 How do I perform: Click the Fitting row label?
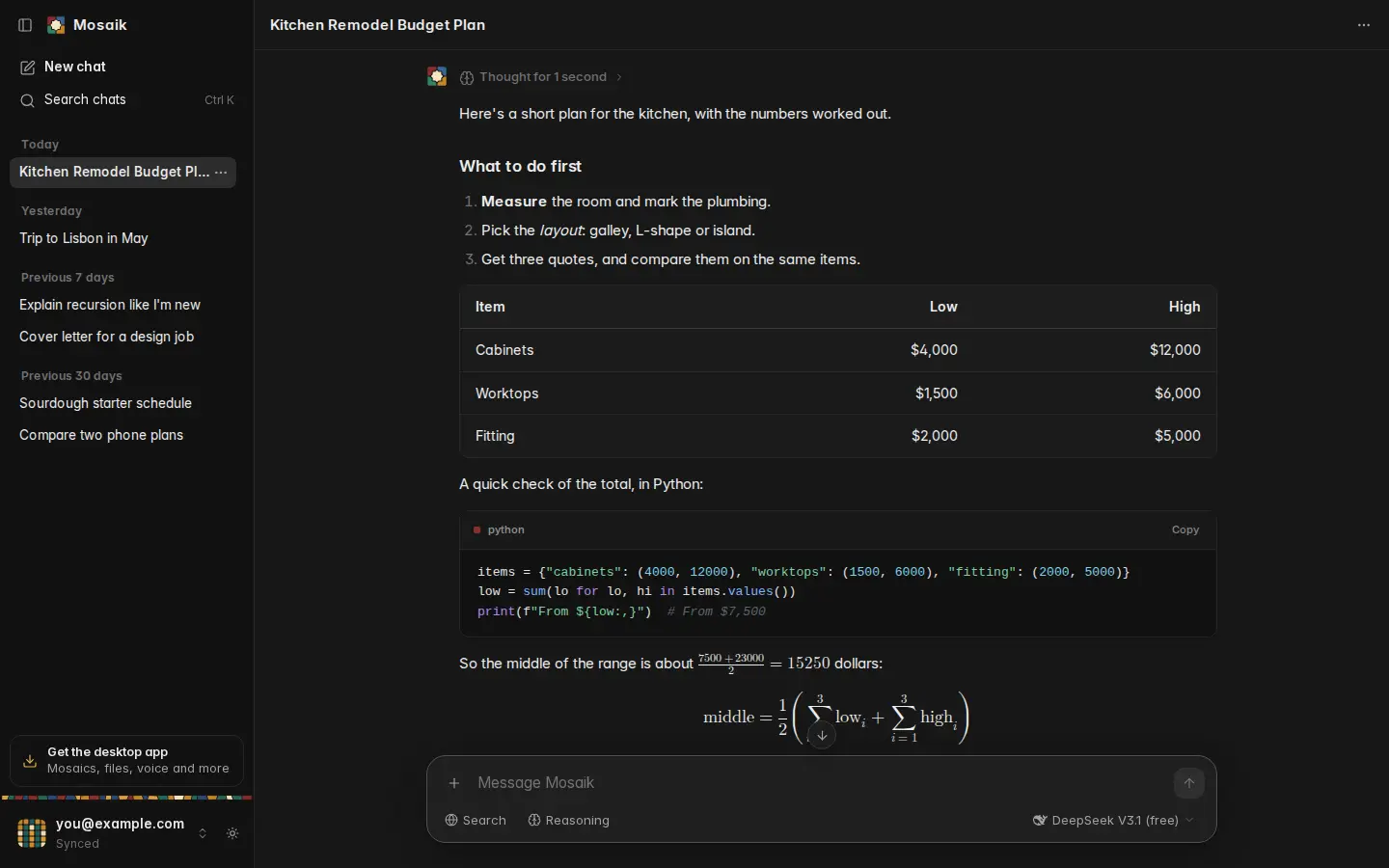[495, 436]
